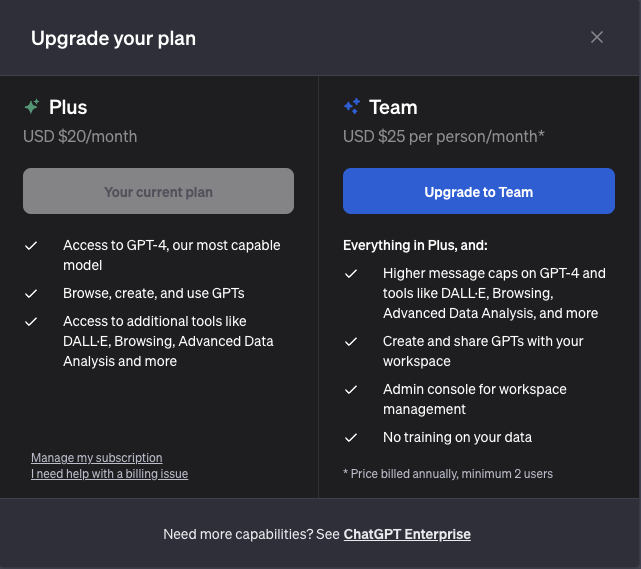Click Create and share GPTs with your workspace
The width and height of the screenshot is (641, 569).
(x=483, y=351)
